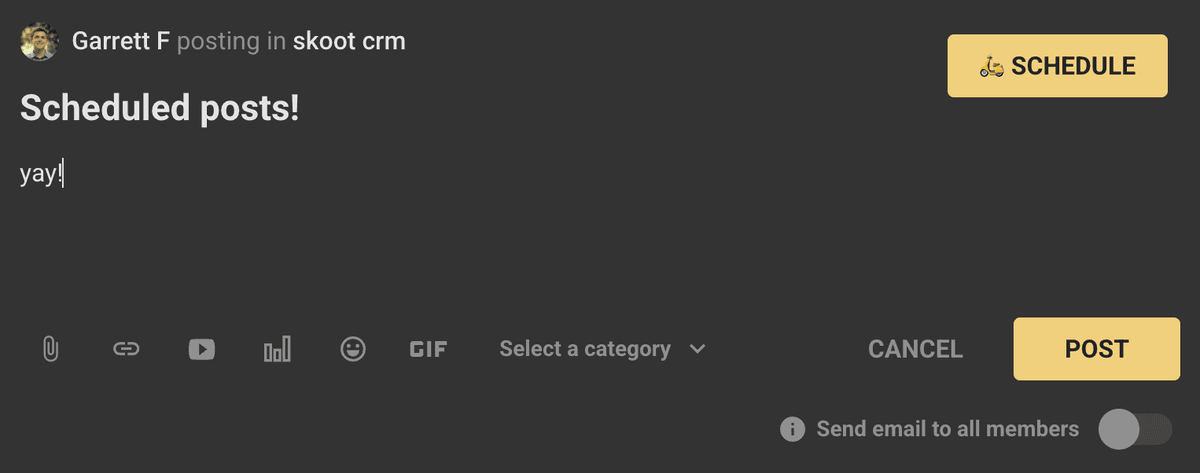This screenshot has height=473, width=1200.
Task: Click the yellow SCHEDULE button
Action: (1057, 66)
